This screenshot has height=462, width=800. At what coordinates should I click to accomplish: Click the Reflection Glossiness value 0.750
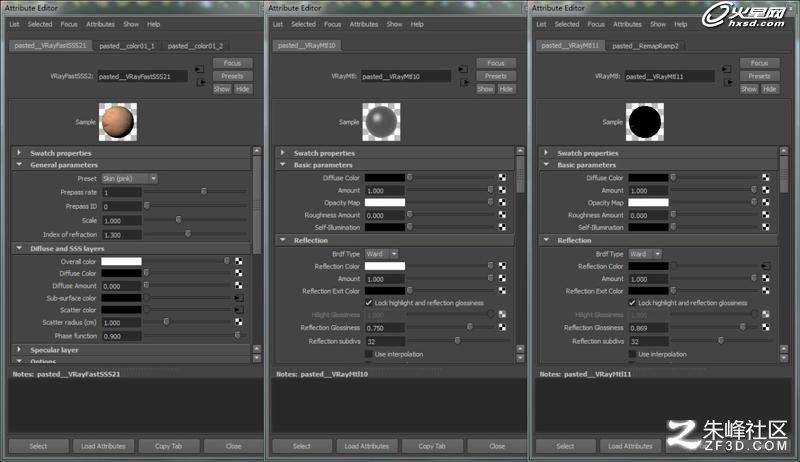tap(385, 328)
